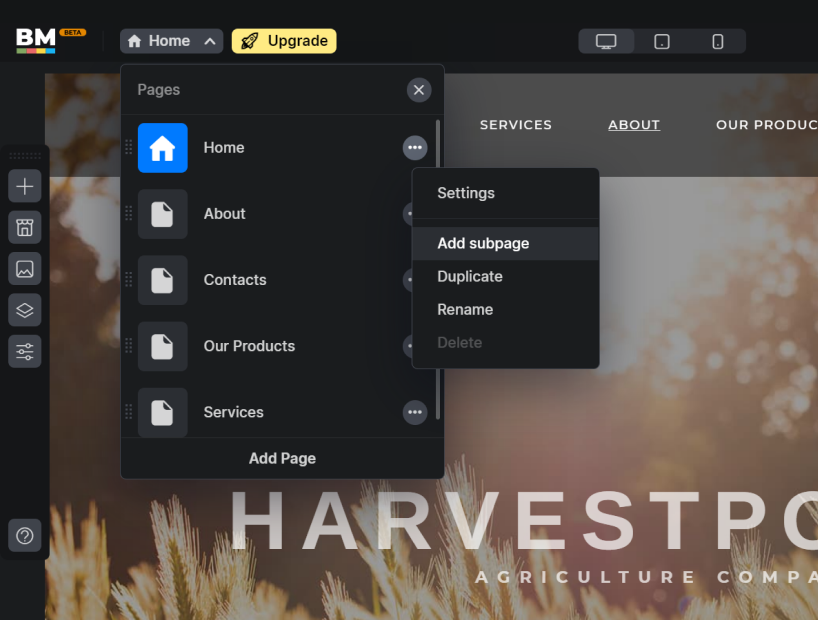This screenshot has width=818, height=620.
Task: Switch to mobile phone preview
Action: pos(718,41)
